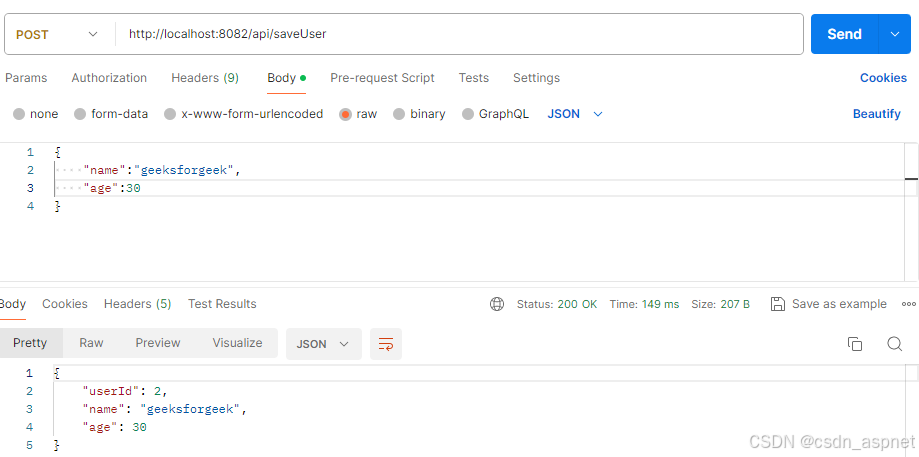
Task: Click Save as example
Action: tap(839, 304)
